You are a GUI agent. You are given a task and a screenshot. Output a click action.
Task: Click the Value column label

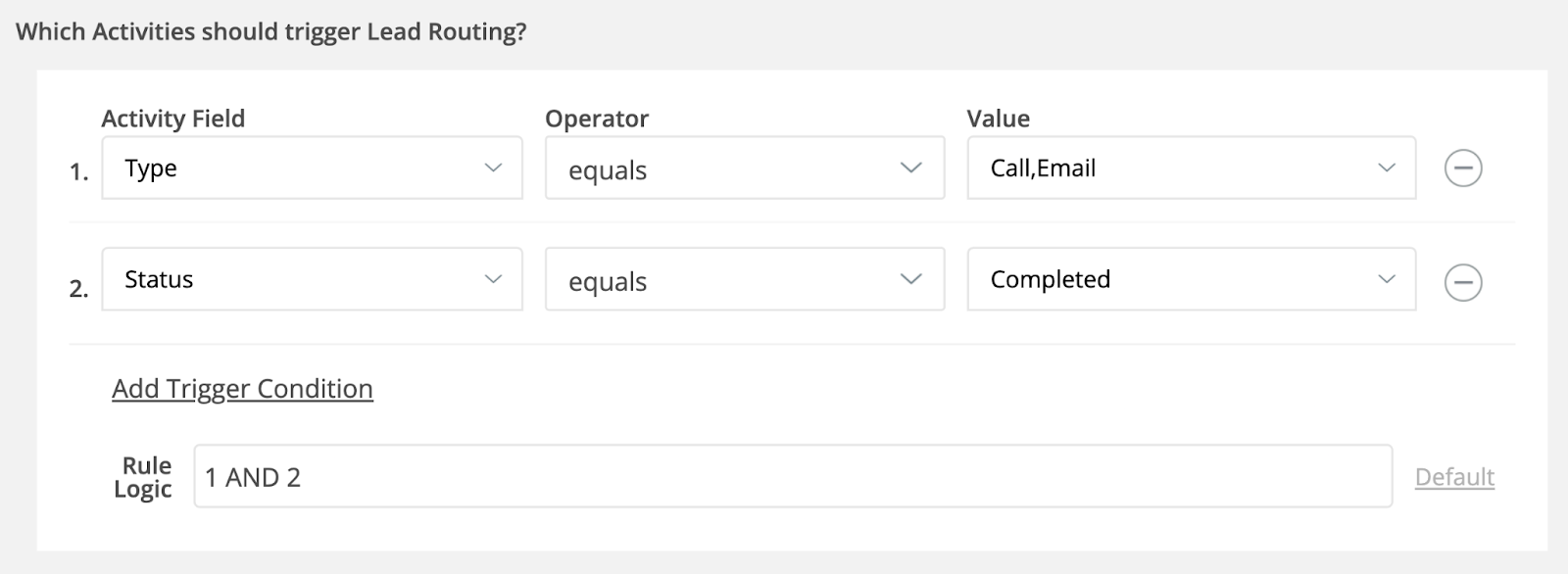tap(998, 119)
